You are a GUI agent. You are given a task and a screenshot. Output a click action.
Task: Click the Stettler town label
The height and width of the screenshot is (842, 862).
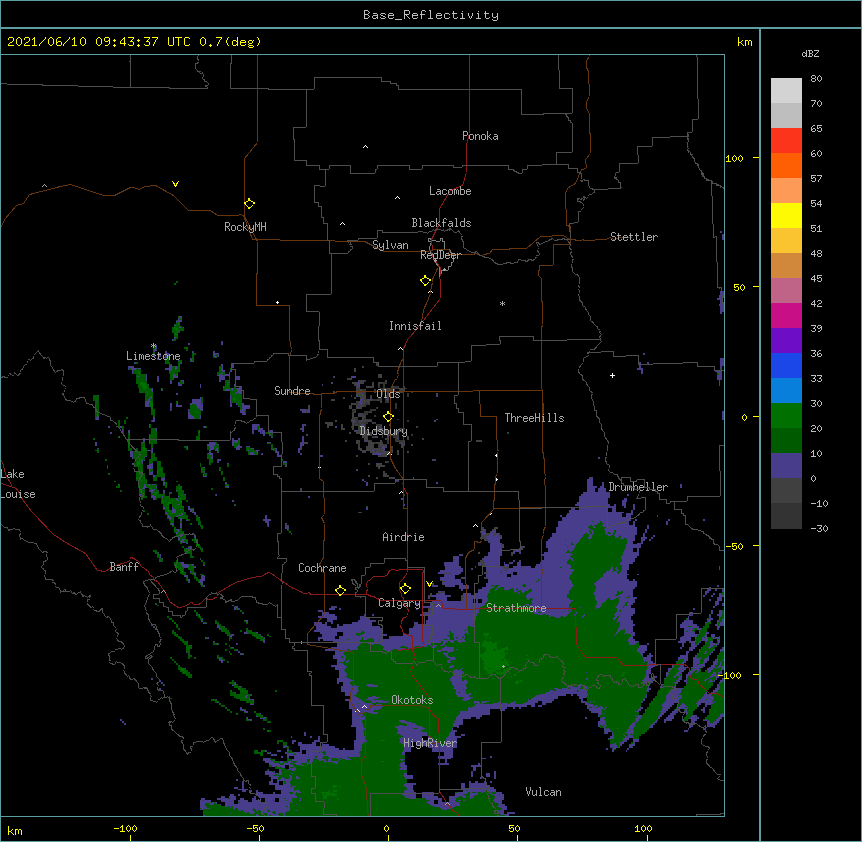(633, 237)
